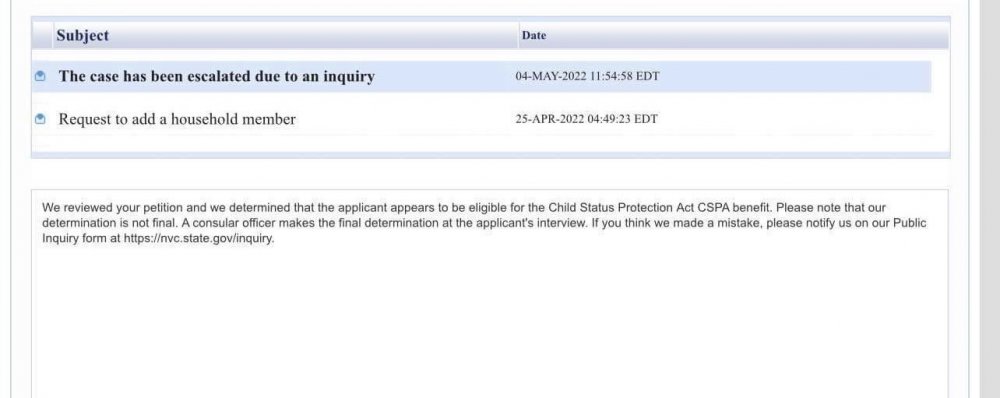Sort messages by the Date column header
This screenshot has height=398, width=1000.
(x=534, y=36)
